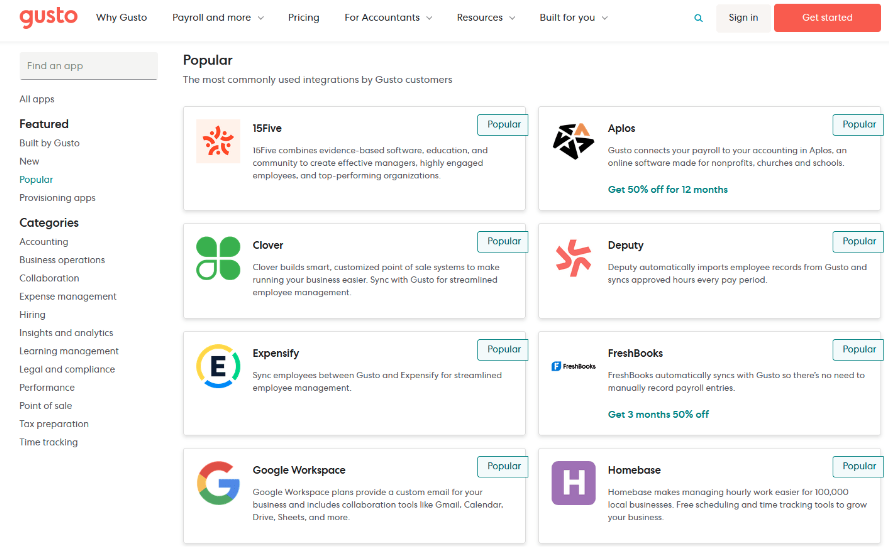The width and height of the screenshot is (889, 550).
Task: Expand the Payroll and more dropdown
Action: click(218, 18)
